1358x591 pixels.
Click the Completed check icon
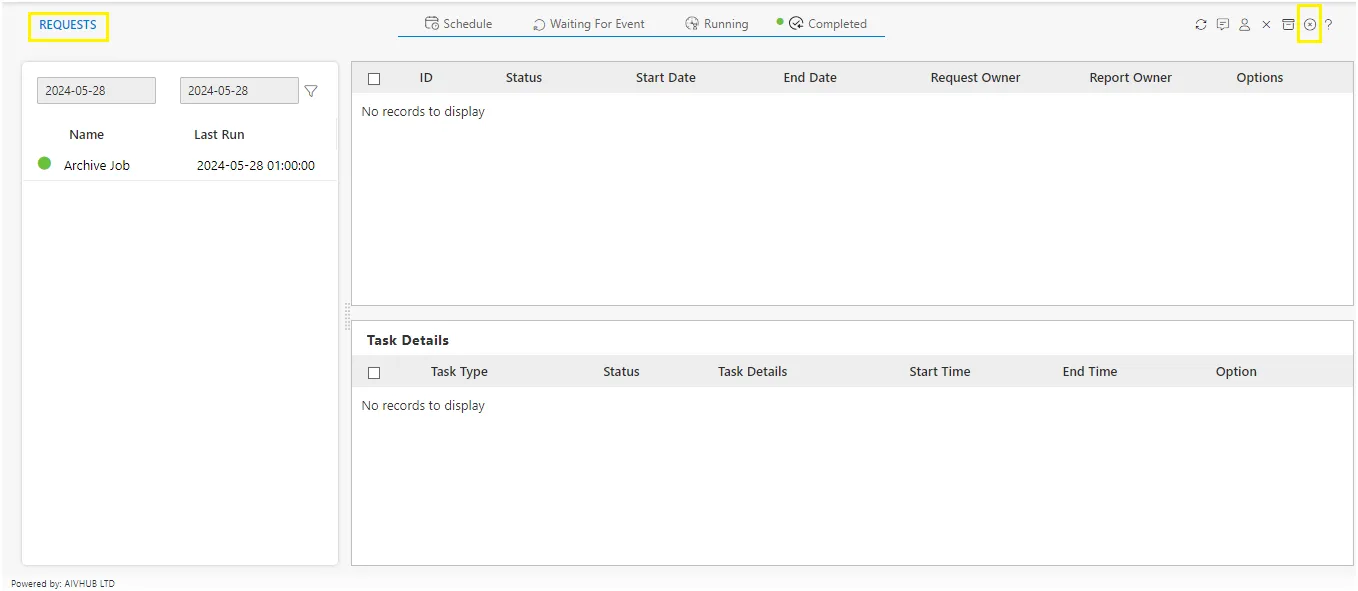coord(796,23)
